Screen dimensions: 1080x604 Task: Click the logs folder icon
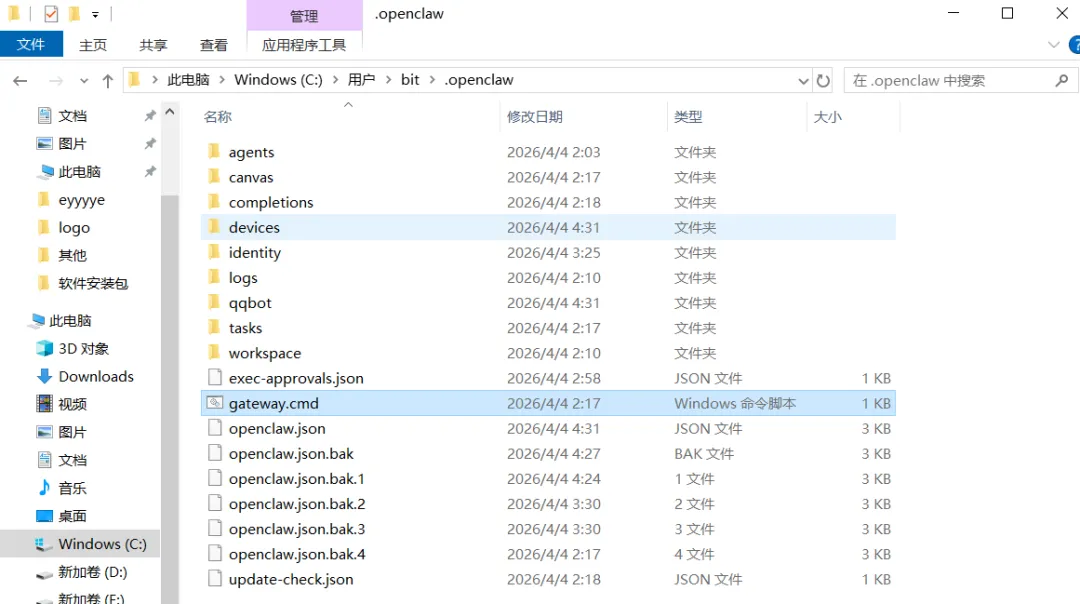214,278
